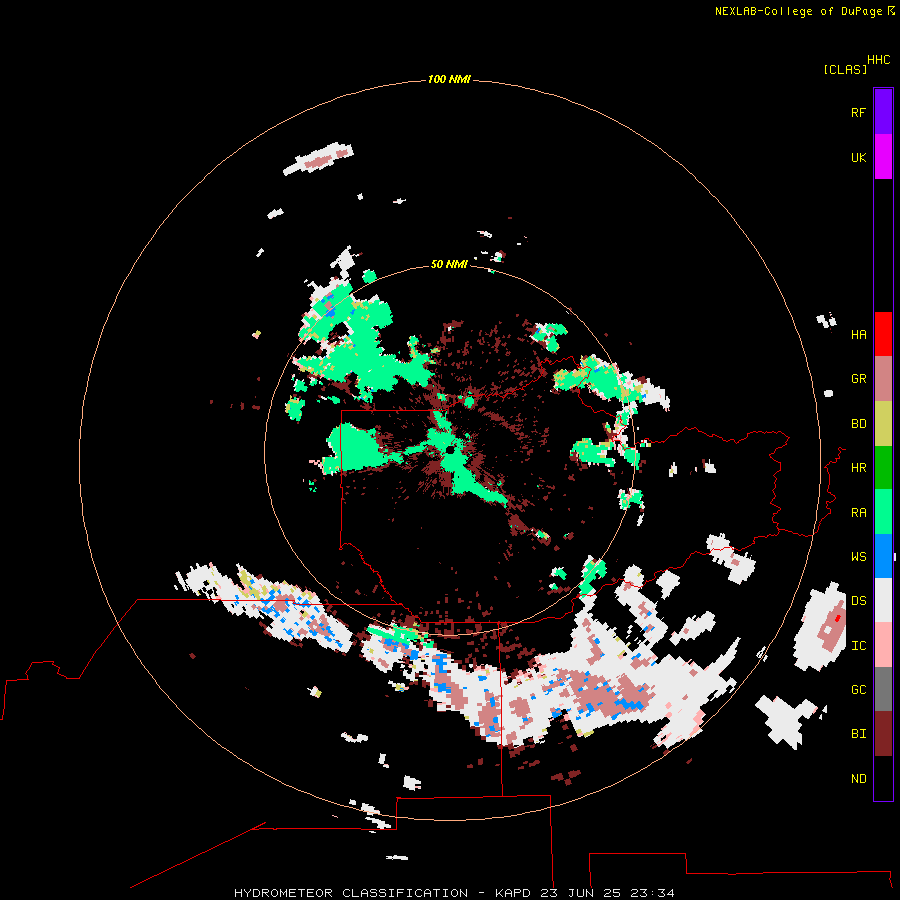This screenshot has width=900, height=900.
Task: Click the ND legend label
Action: pyautogui.click(x=858, y=778)
